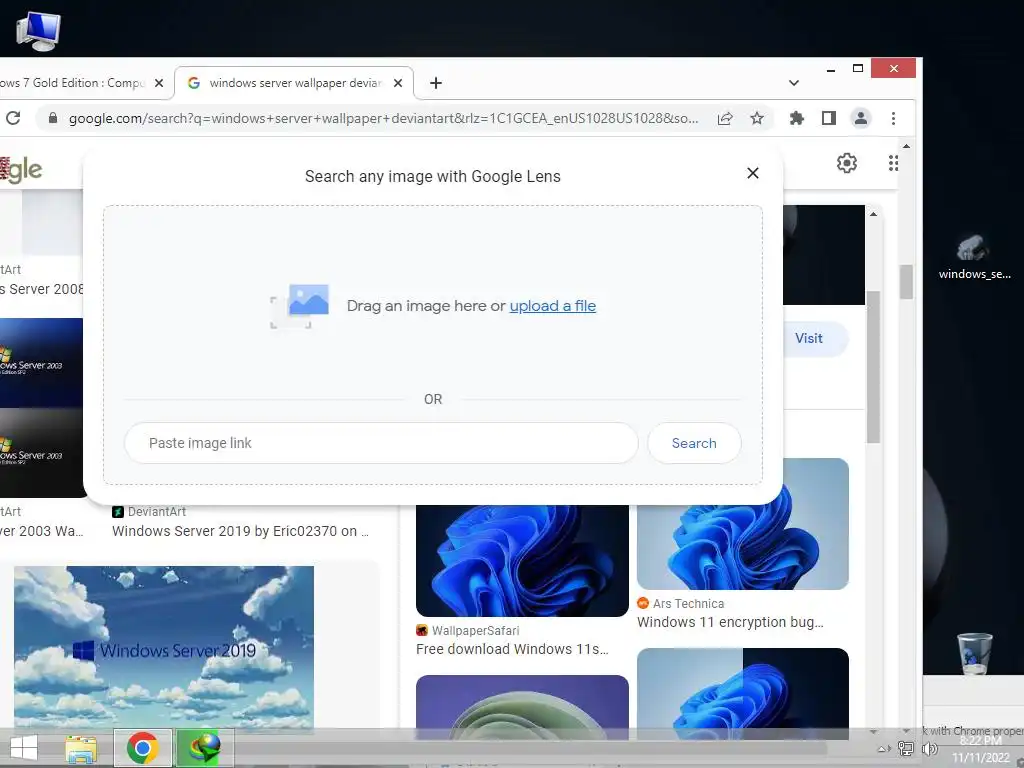Click the network tray icon
The image size is (1024, 768).
[906, 748]
